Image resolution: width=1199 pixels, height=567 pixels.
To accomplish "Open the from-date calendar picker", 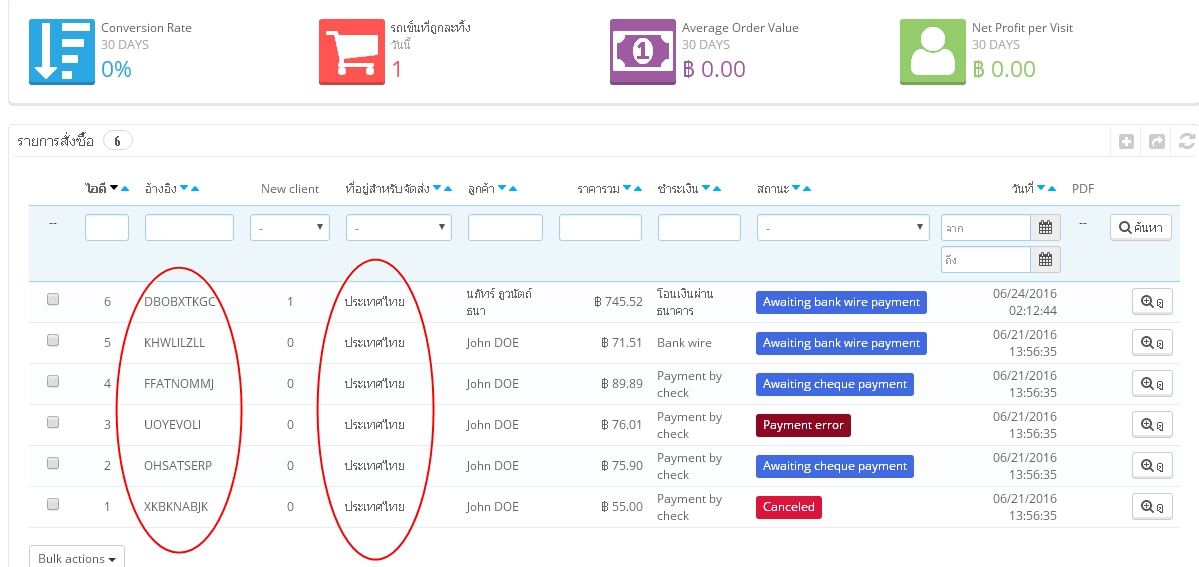I will tap(1046, 227).
